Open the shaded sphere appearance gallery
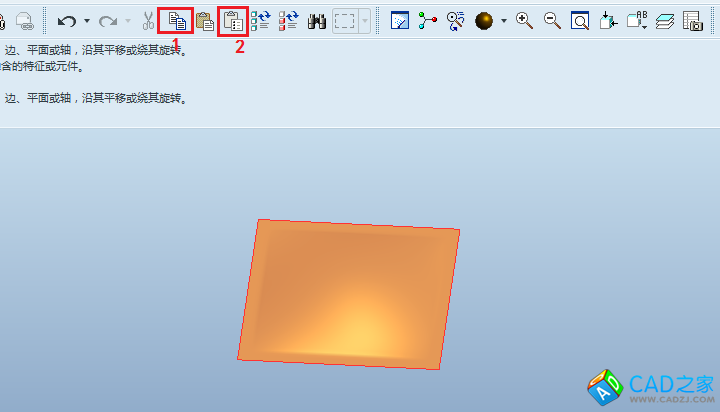Screen dimensions: 720x412 pos(484,20)
